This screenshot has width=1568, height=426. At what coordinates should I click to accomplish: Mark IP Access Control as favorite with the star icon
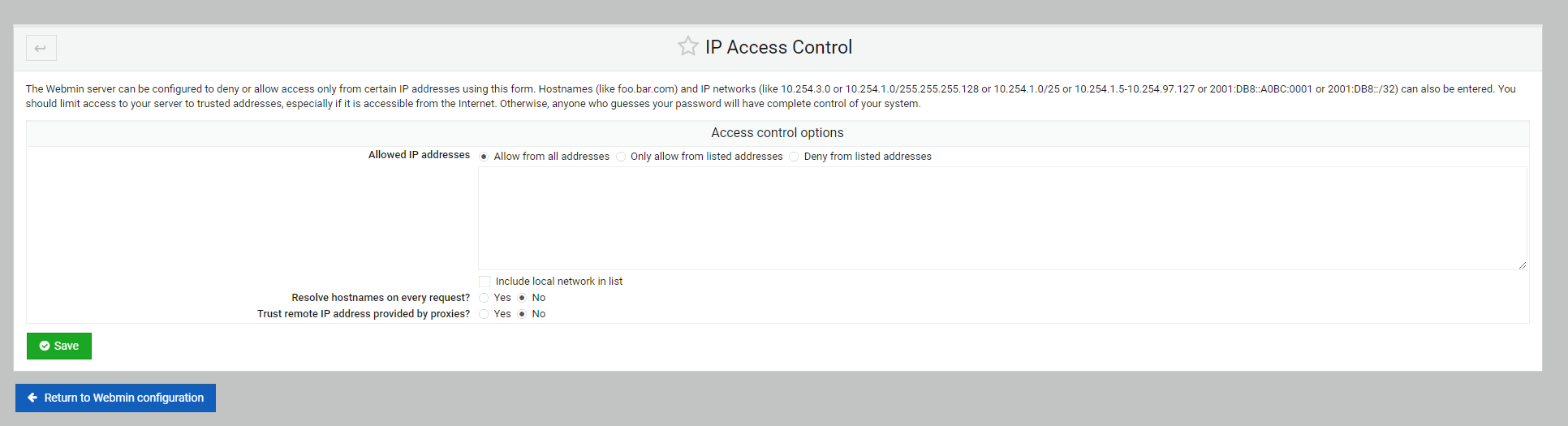[688, 46]
